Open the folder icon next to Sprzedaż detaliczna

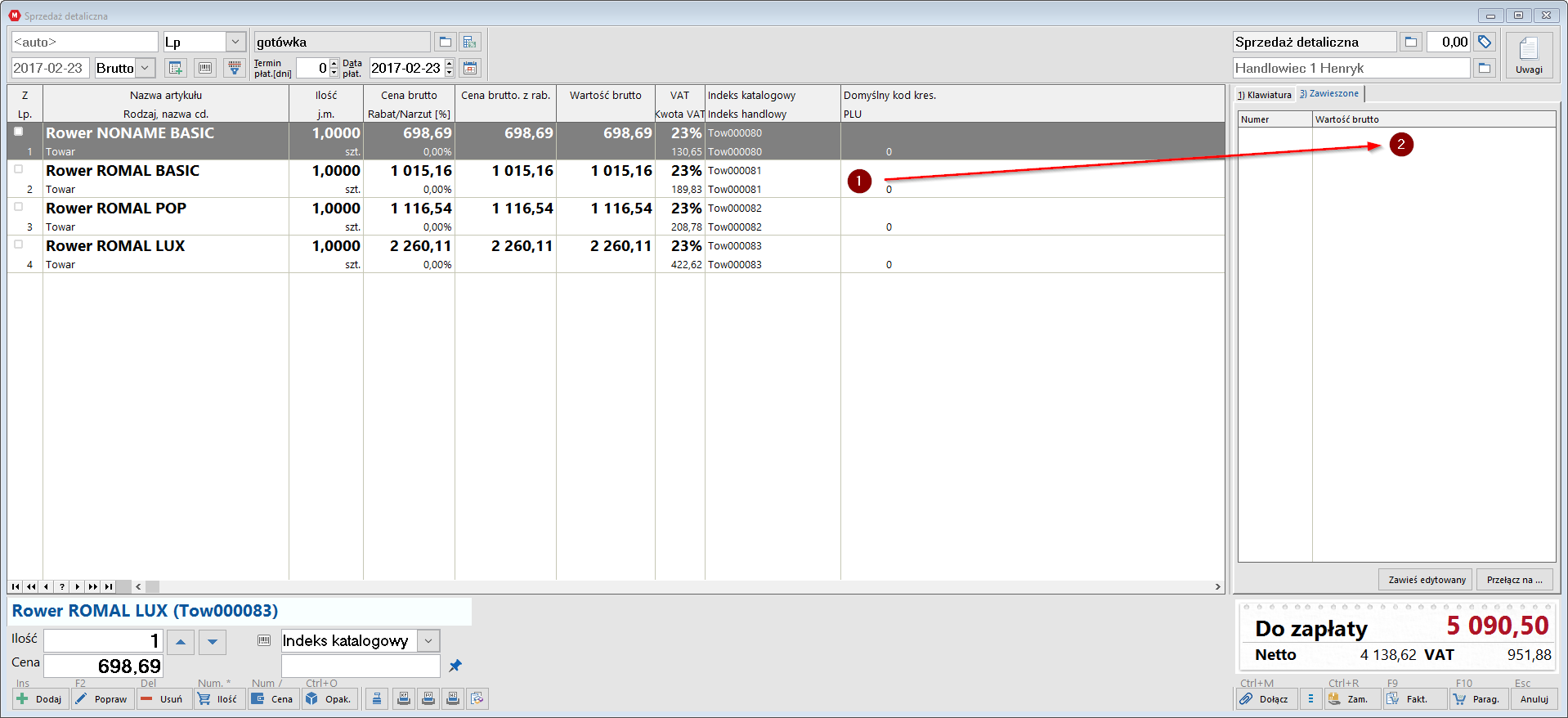1411,42
